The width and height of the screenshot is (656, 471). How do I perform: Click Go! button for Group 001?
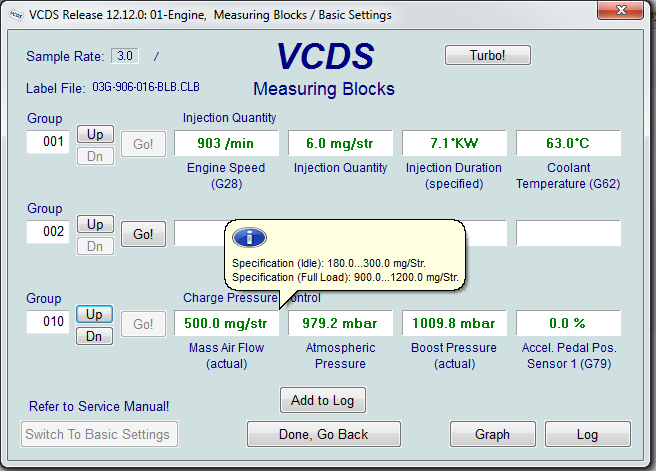(144, 144)
